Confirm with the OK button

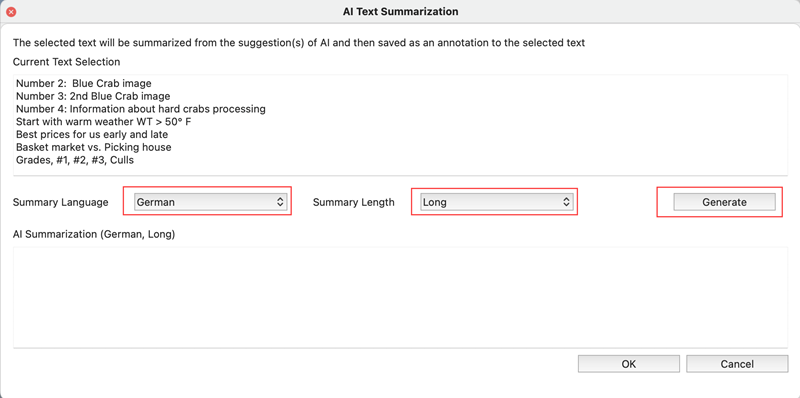[x=629, y=364]
